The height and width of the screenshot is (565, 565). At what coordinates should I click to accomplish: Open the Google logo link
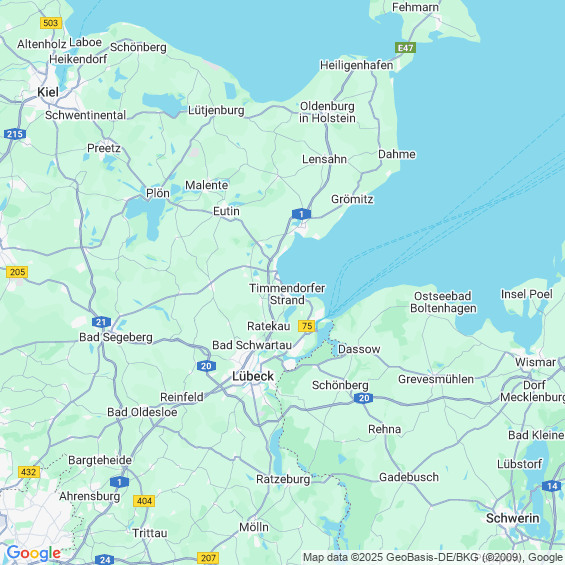pos(34,553)
